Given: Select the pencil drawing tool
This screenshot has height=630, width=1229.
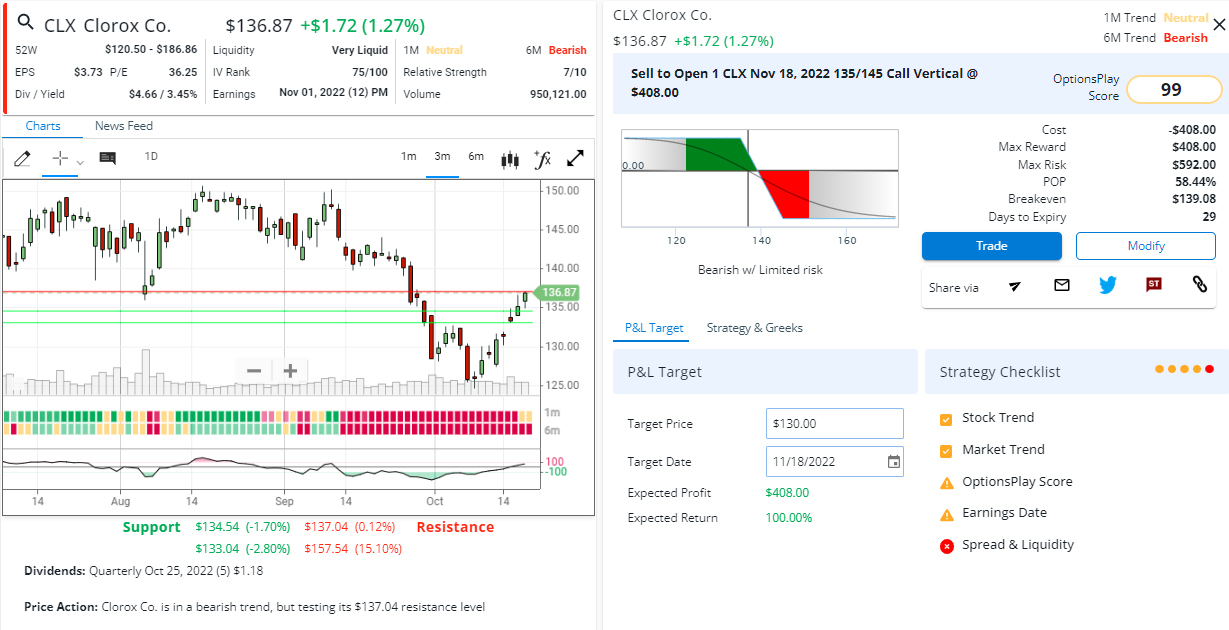Looking at the screenshot, I should coord(23,158).
